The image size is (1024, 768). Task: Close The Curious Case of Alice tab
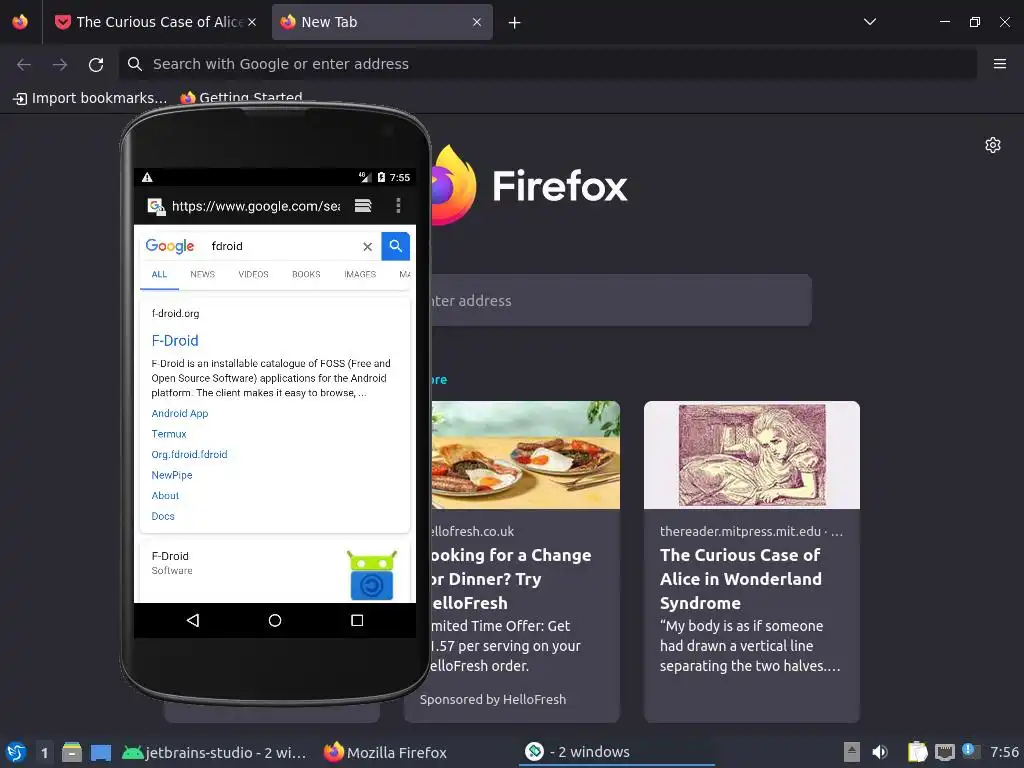[252, 22]
